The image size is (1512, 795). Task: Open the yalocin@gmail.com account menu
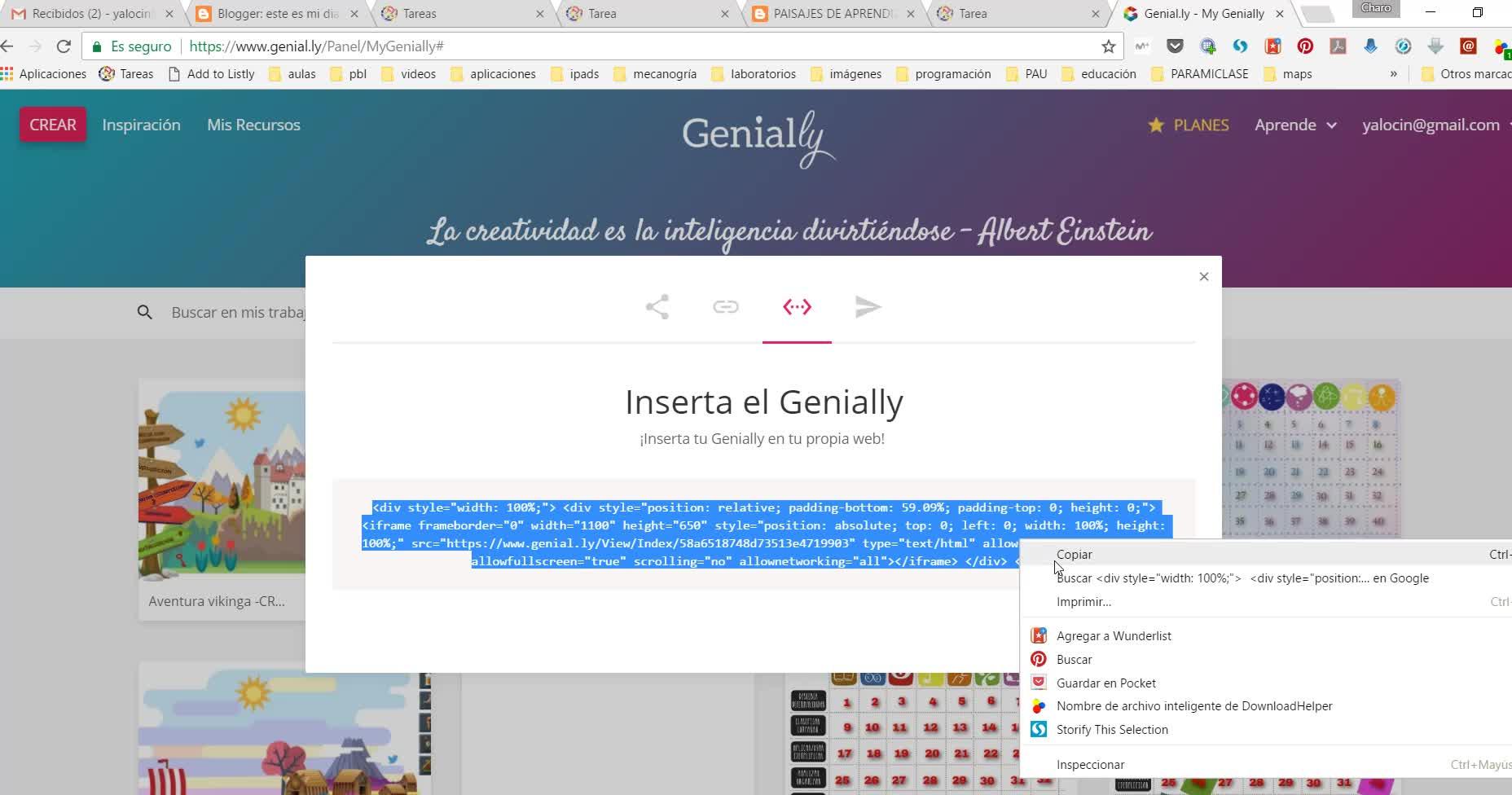pyautogui.click(x=1435, y=125)
